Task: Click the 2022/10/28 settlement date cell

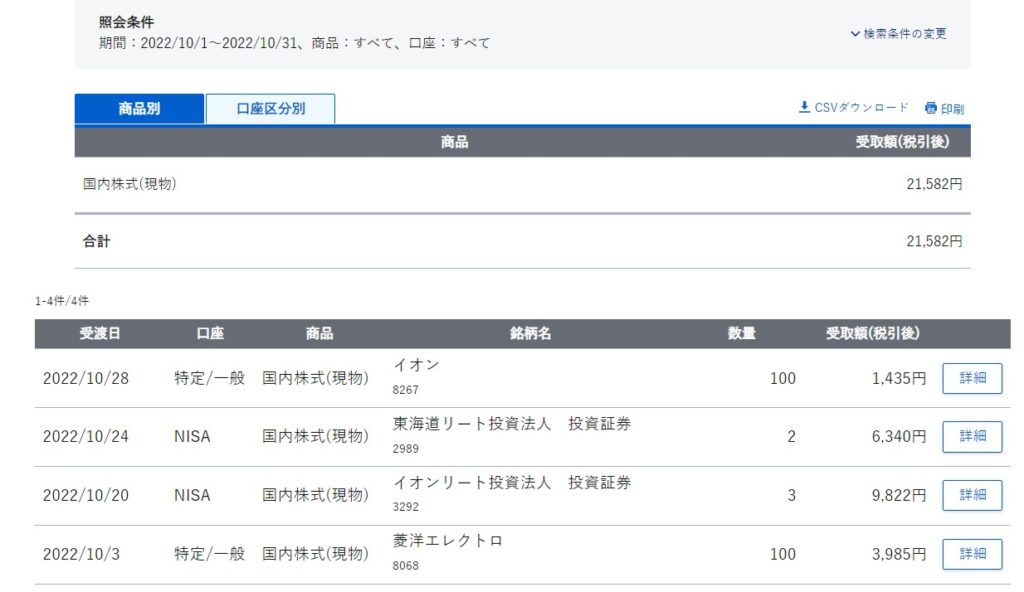Action: click(86, 378)
